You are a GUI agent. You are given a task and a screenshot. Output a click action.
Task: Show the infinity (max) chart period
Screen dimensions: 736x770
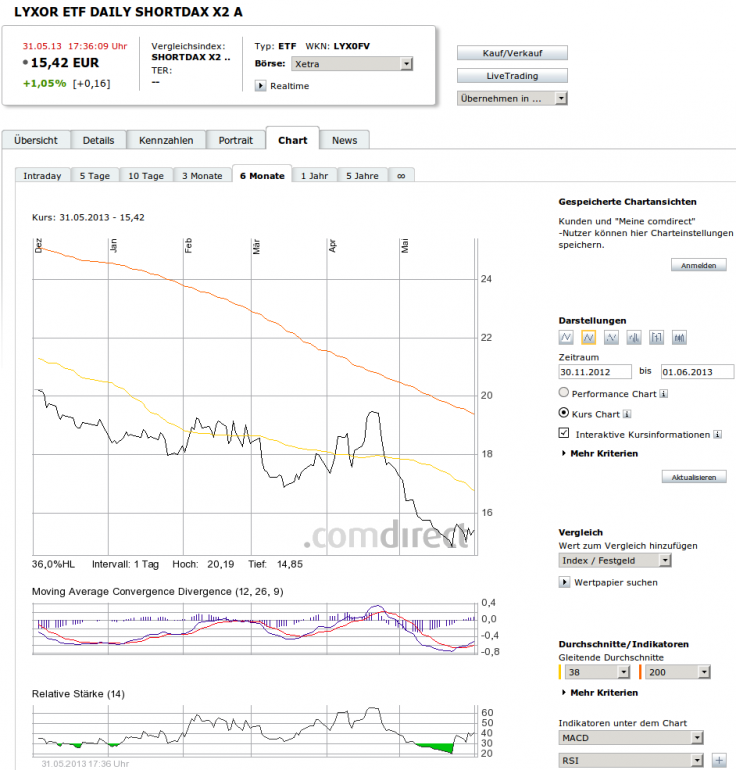[x=401, y=175]
